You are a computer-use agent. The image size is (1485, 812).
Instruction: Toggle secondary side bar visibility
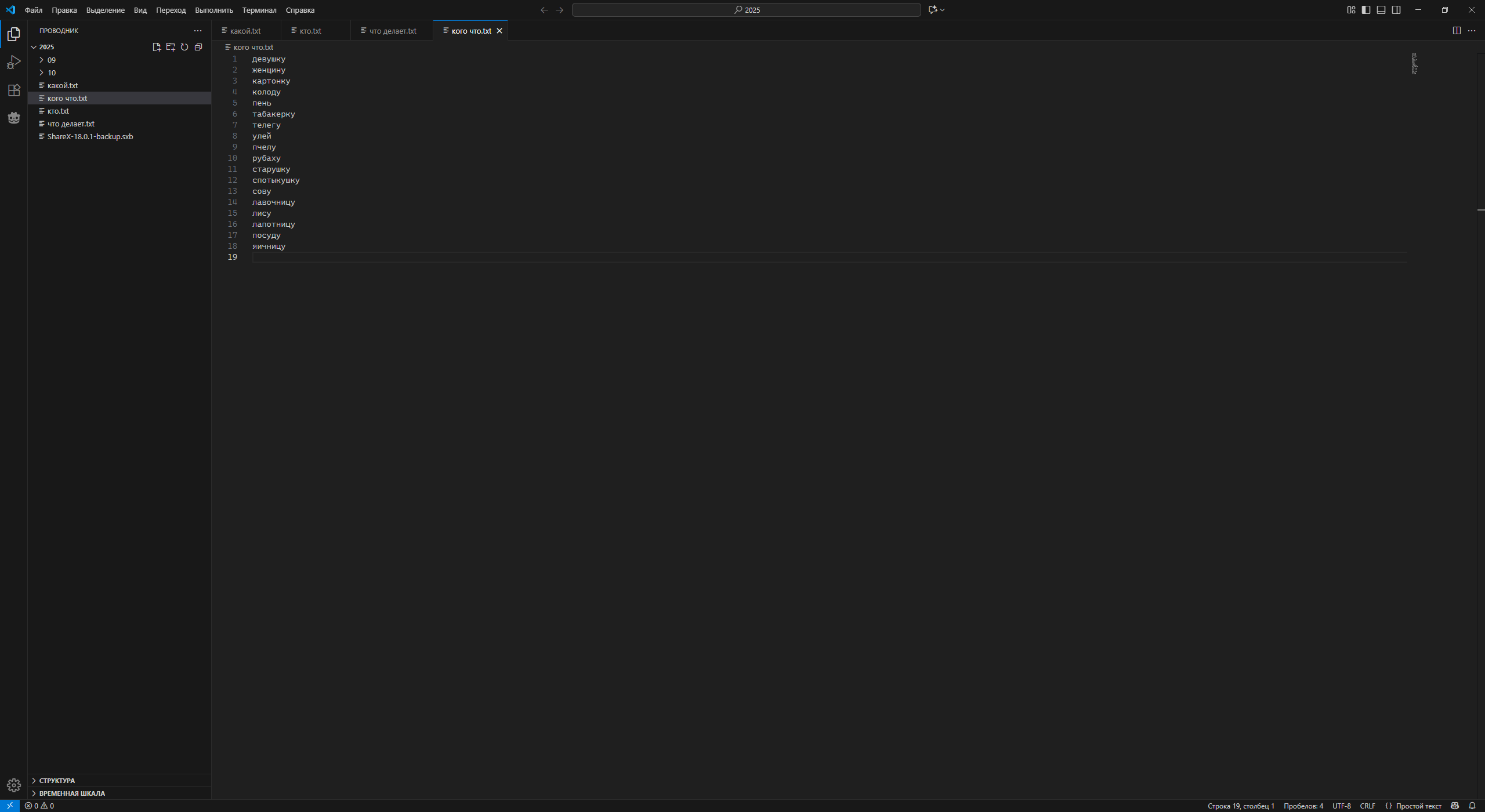(x=1396, y=10)
